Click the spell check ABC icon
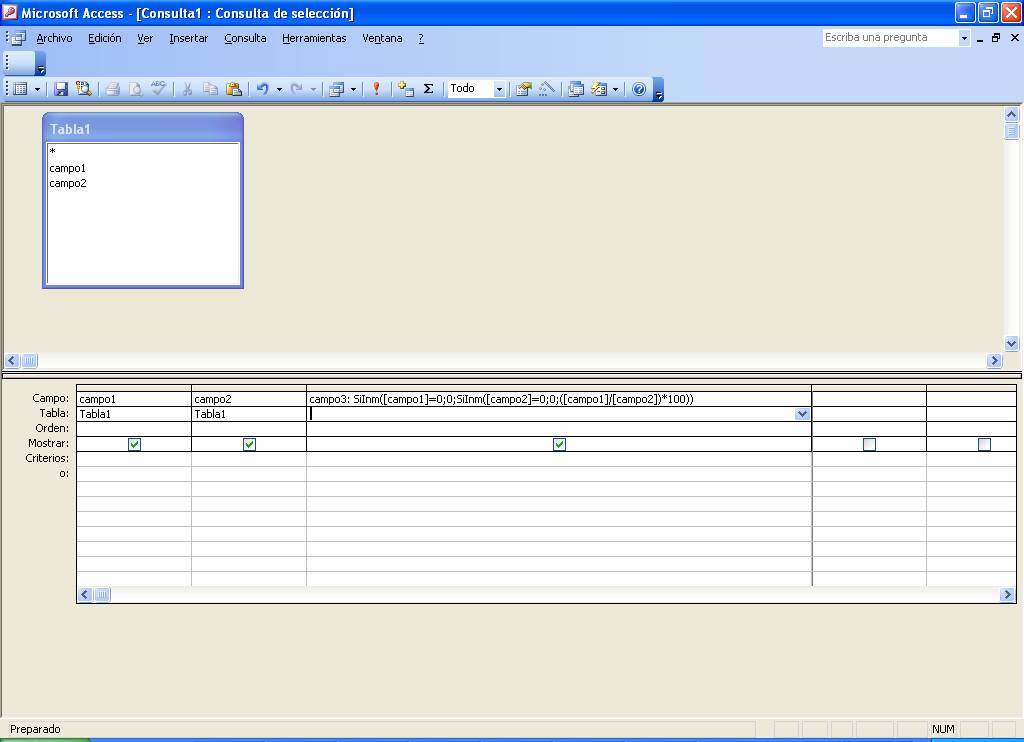The image size is (1024, 742). coord(158,89)
